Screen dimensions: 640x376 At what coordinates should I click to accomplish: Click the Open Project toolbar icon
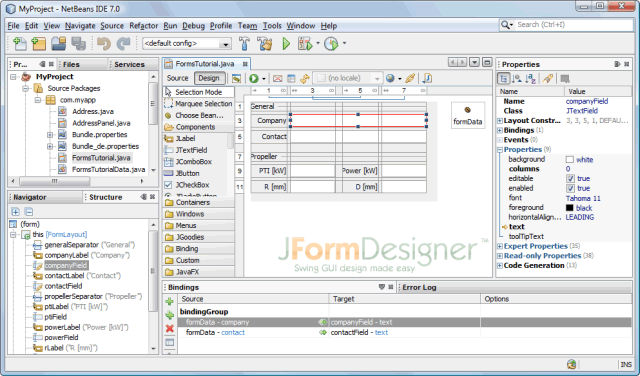point(59,43)
